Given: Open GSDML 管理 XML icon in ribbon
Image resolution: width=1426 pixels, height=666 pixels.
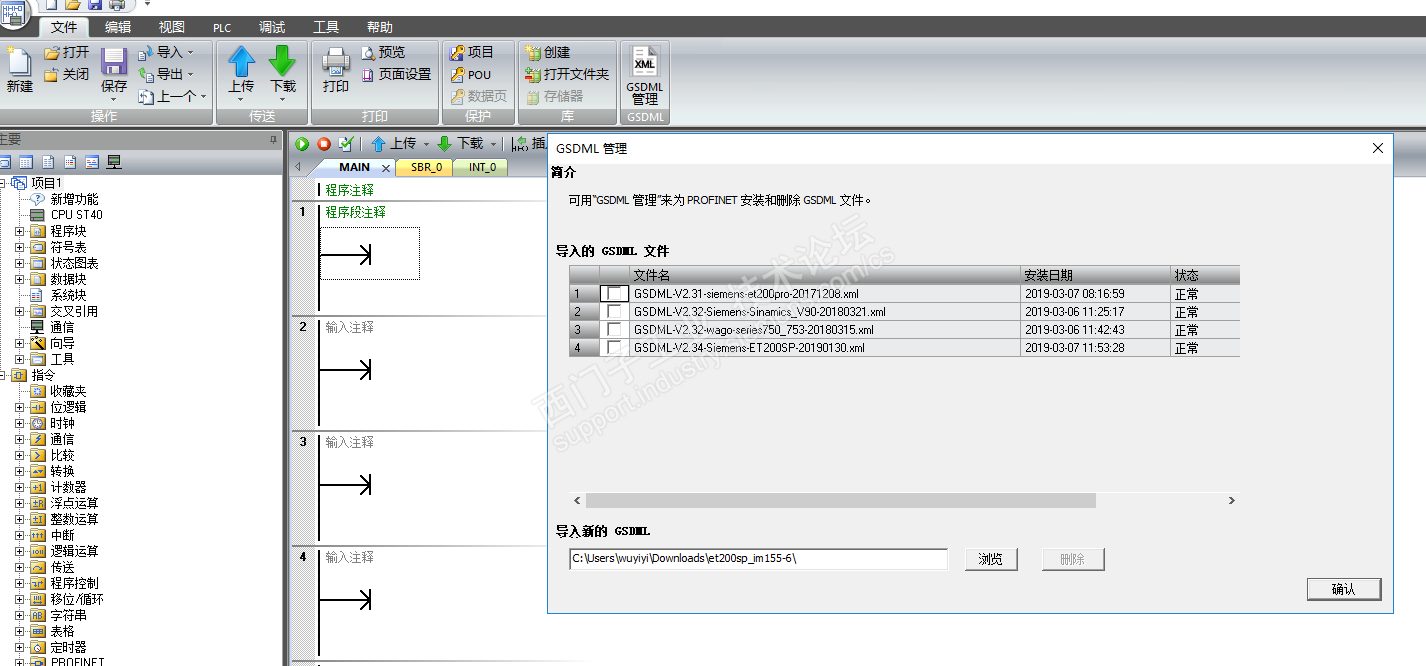Looking at the screenshot, I should pyautogui.click(x=645, y=63).
